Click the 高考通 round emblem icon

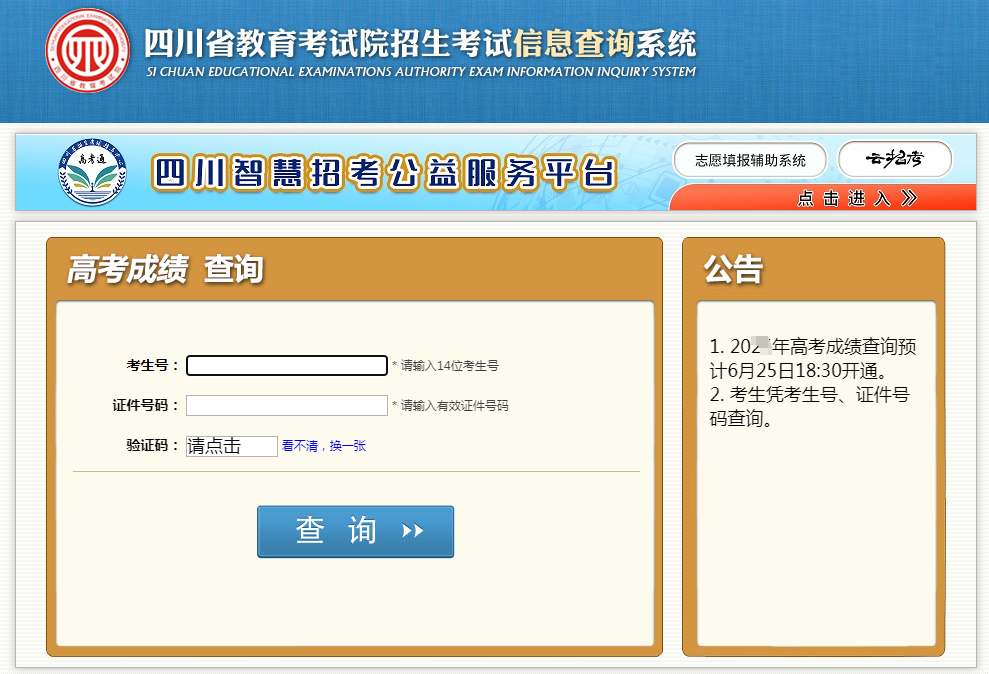pyautogui.click(x=92, y=172)
